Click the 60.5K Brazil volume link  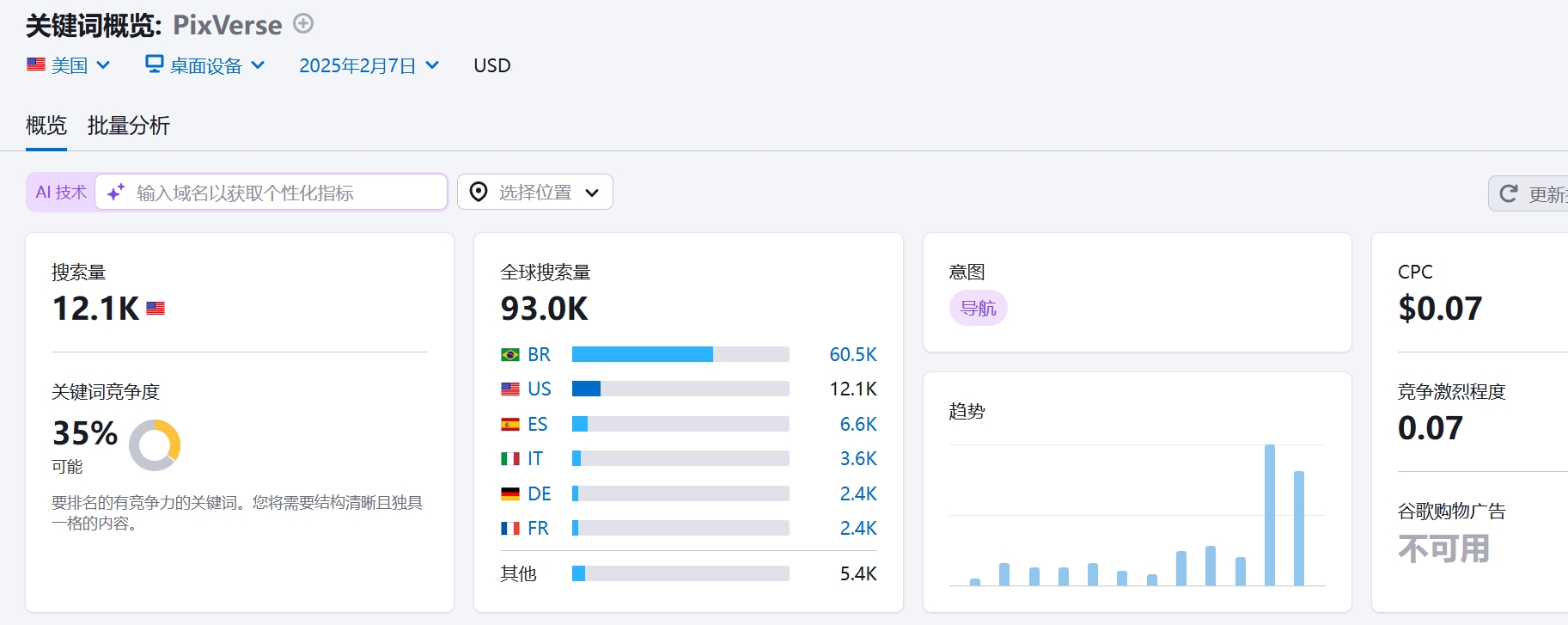[x=852, y=355]
